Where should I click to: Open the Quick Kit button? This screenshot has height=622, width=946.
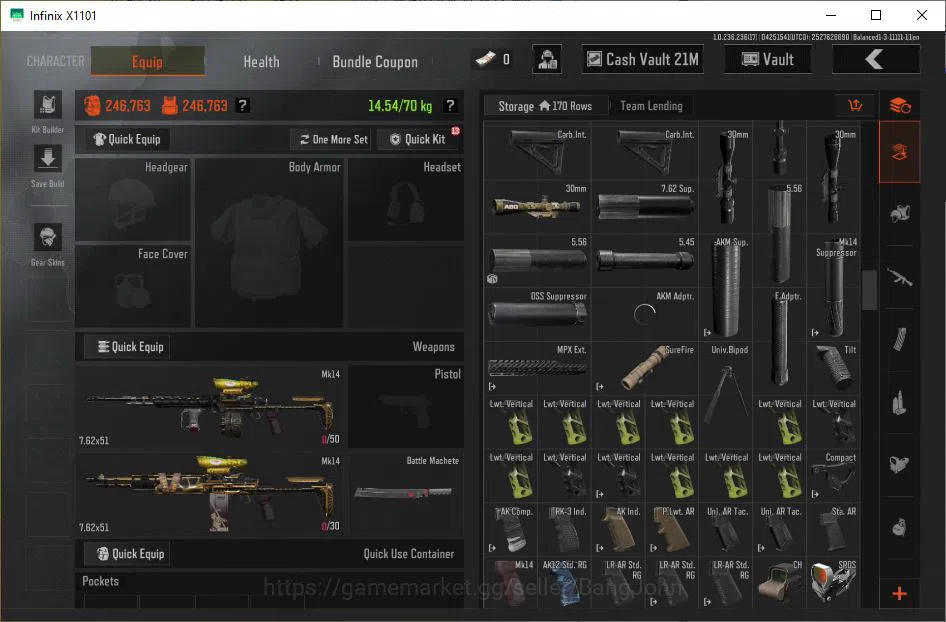[x=419, y=139]
